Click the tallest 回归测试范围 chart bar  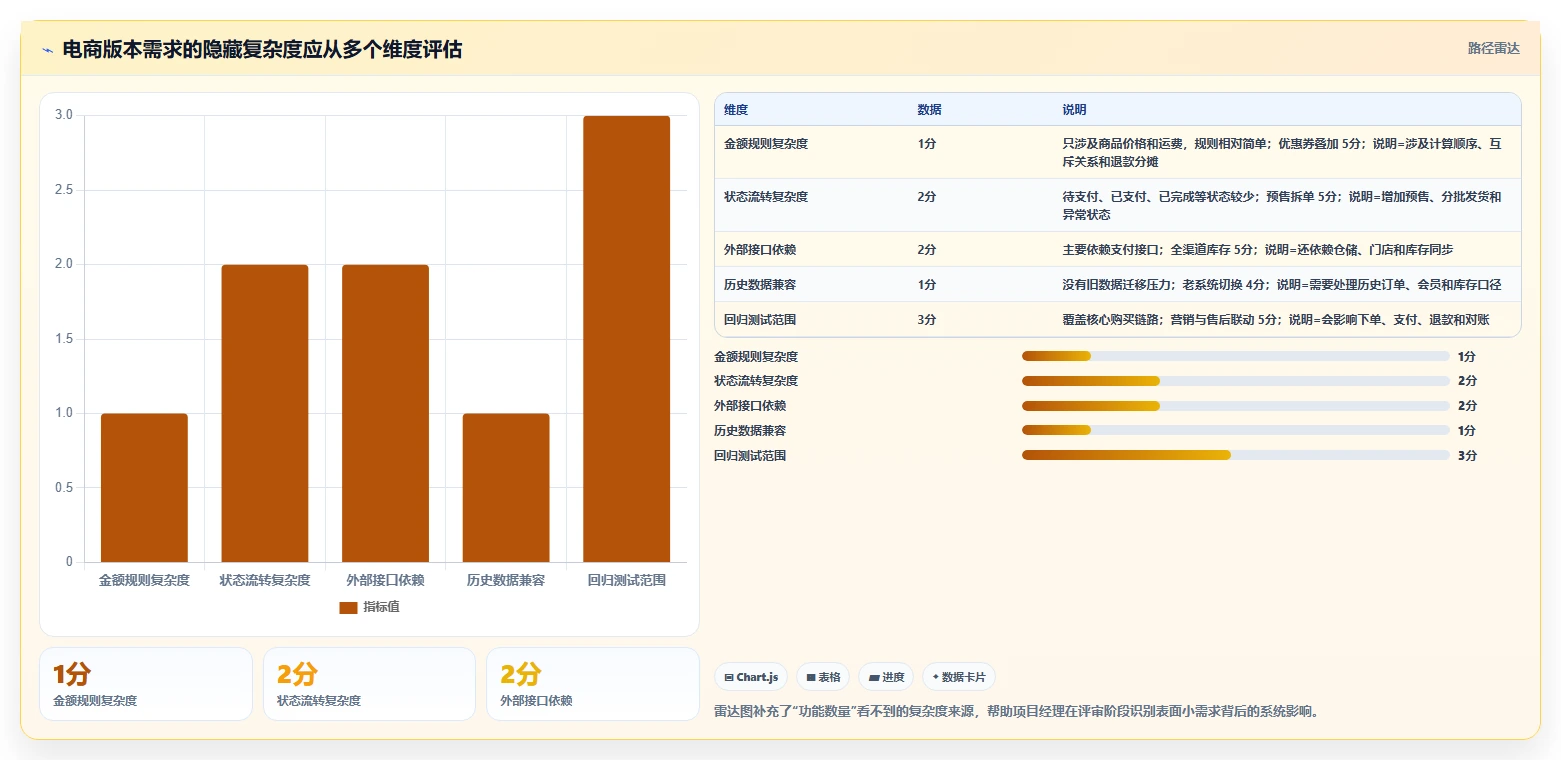626,339
